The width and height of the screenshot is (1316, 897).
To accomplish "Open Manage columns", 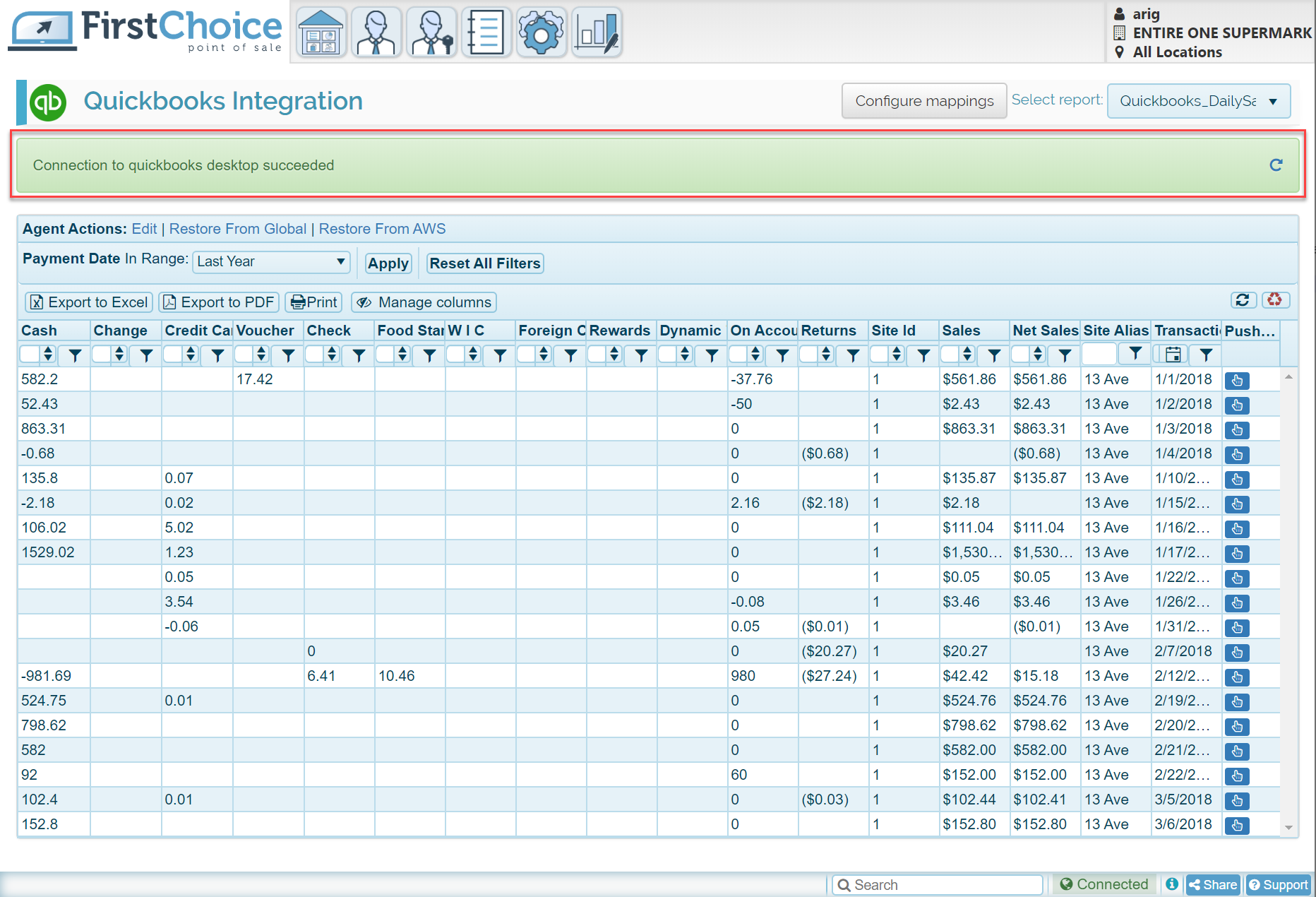I will [x=424, y=302].
